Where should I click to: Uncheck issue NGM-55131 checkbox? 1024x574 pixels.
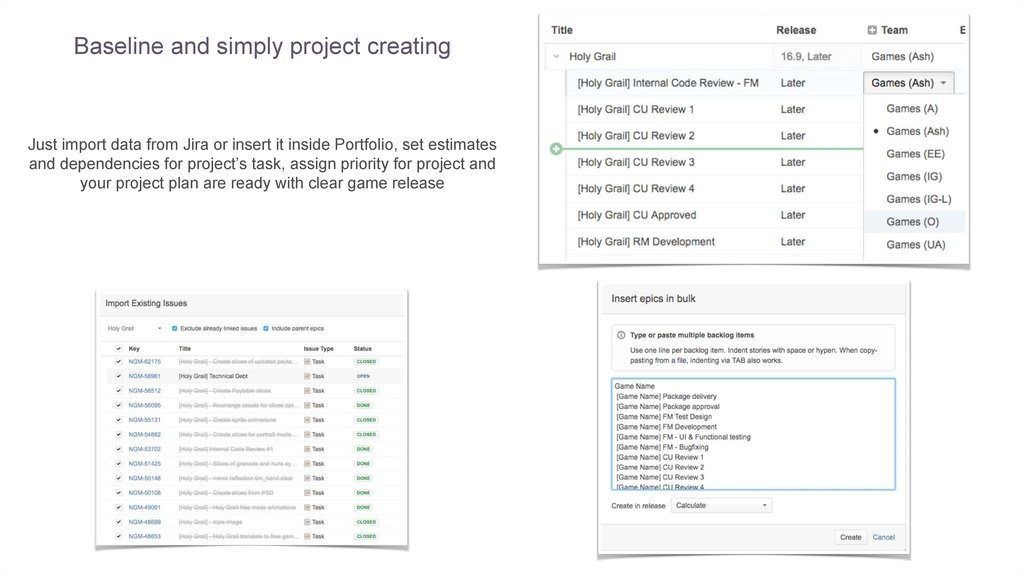click(118, 420)
